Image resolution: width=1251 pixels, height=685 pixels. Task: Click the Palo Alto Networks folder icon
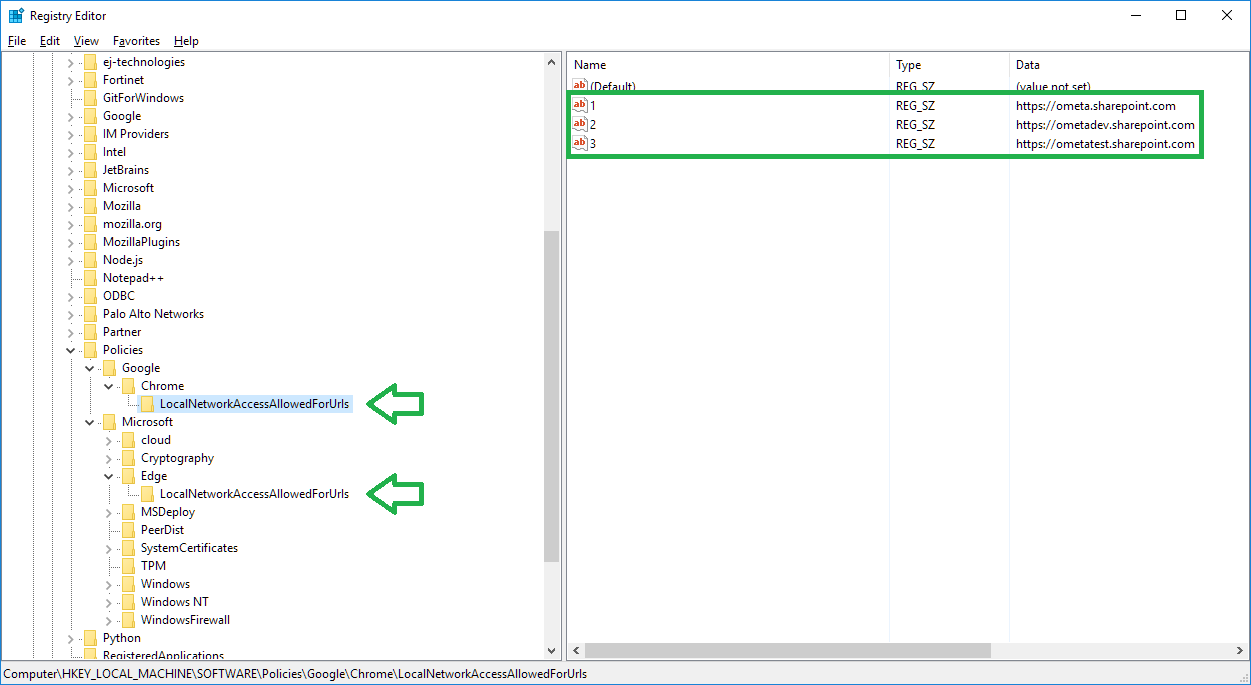pos(90,314)
